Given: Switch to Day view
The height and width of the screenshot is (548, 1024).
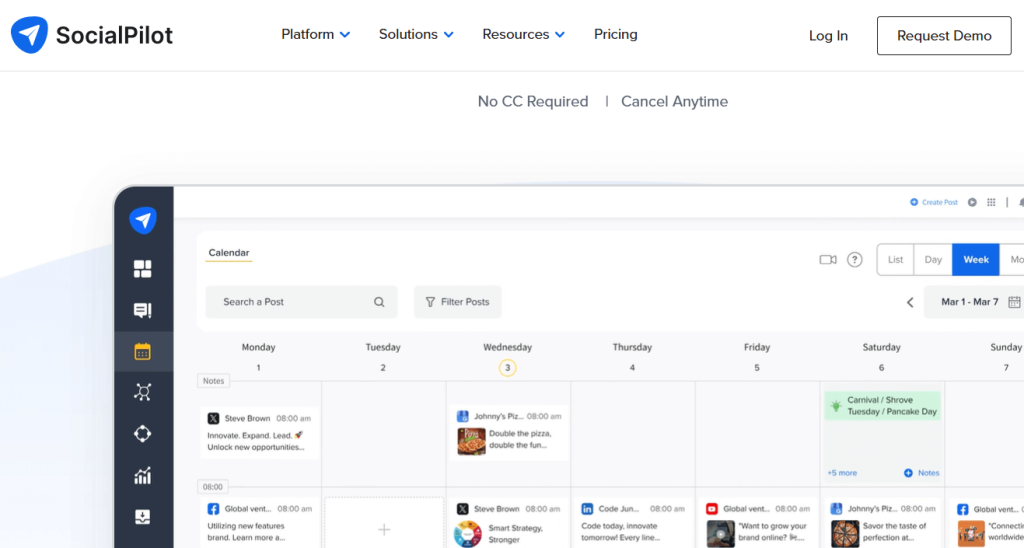Looking at the screenshot, I should click(933, 260).
